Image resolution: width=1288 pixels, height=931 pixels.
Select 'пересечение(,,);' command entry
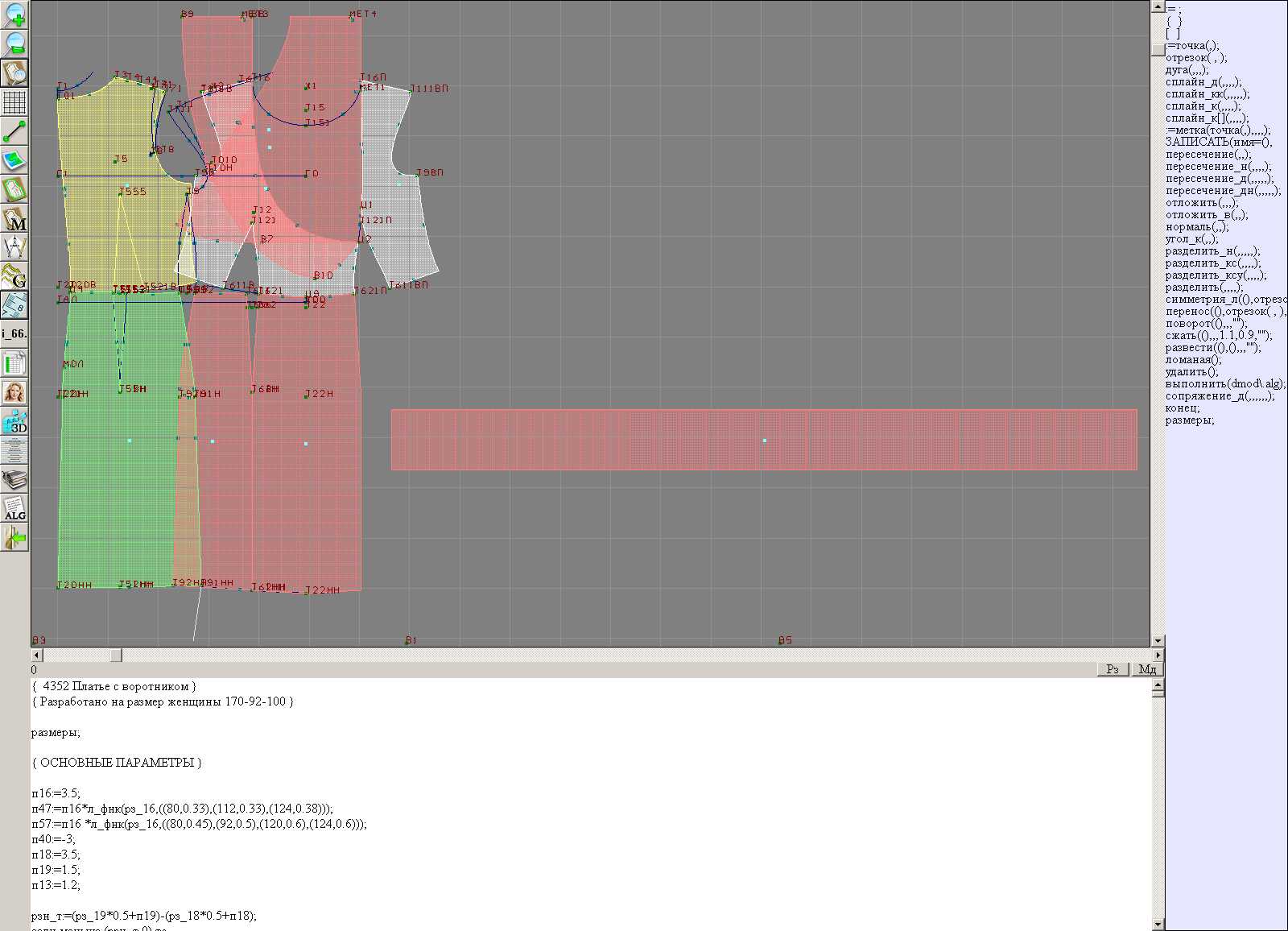(x=1208, y=155)
